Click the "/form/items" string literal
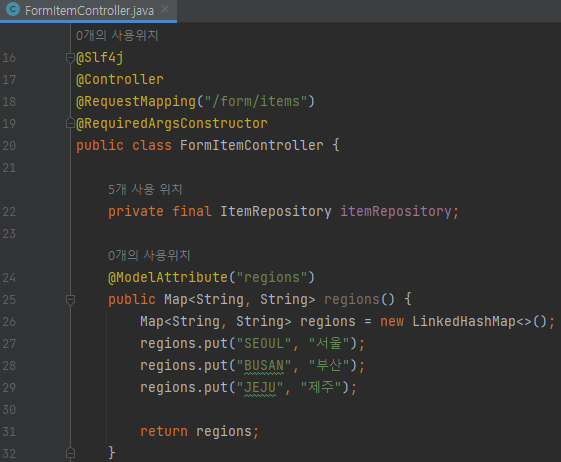Image resolution: width=561 pixels, height=462 pixels. pyautogui.click(x=256, y=102)
